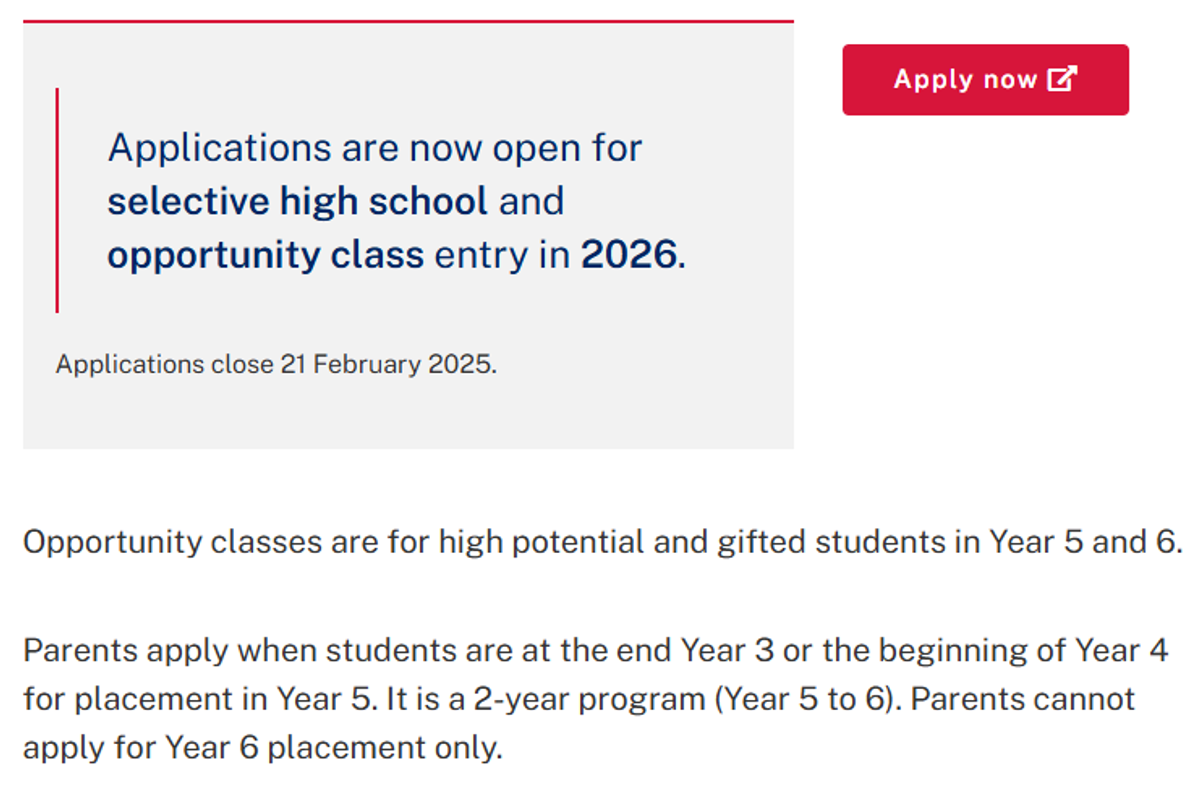
Task: Click the external link icon in Apply now
Action: [1062, 79]
